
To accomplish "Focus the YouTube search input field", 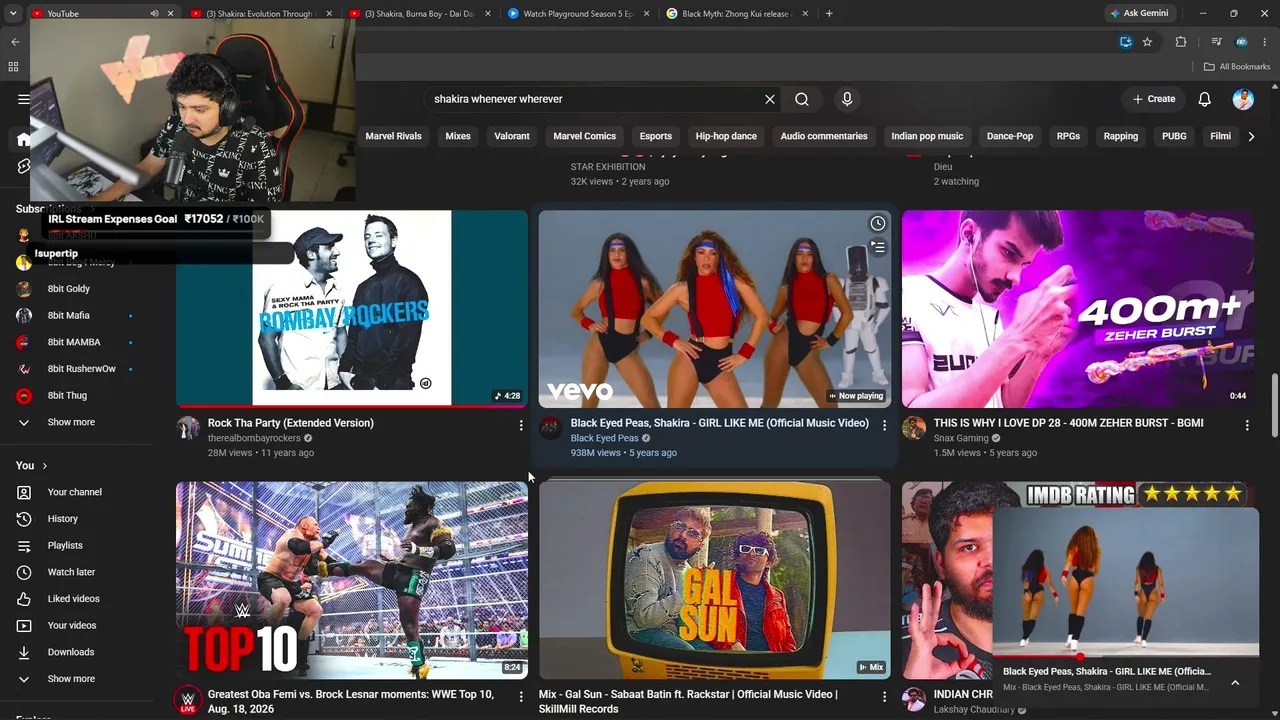I will pos(595,99).
